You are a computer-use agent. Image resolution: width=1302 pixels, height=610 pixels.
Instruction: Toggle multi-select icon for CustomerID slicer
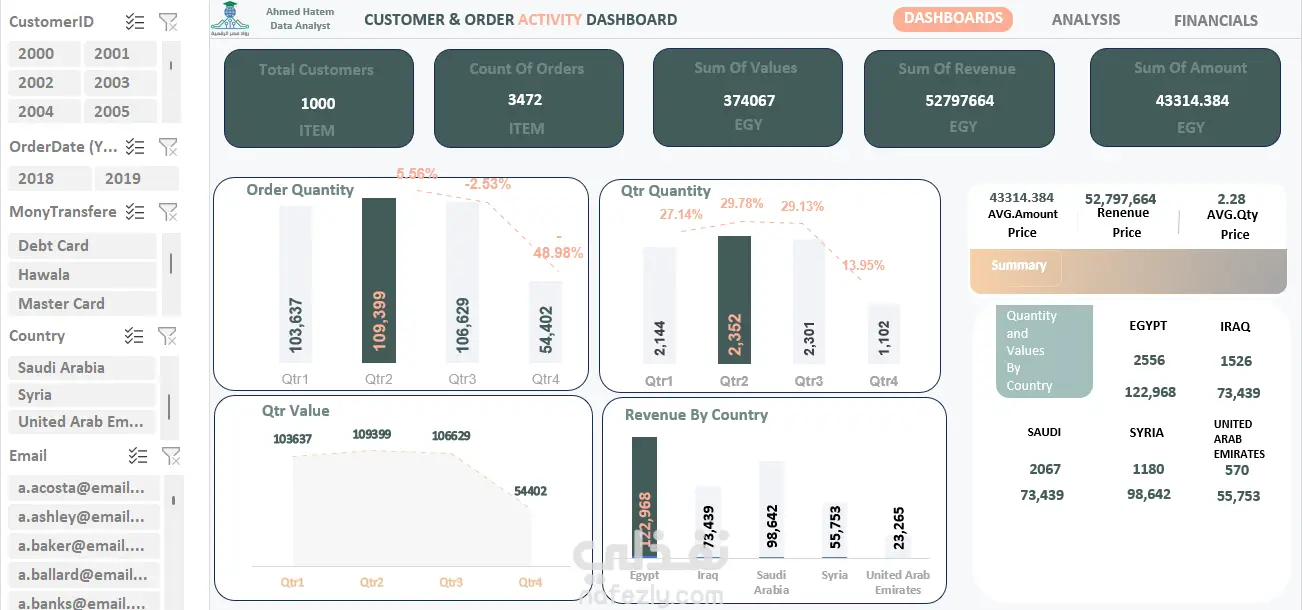pyautogui.click(x=135, y=22)
